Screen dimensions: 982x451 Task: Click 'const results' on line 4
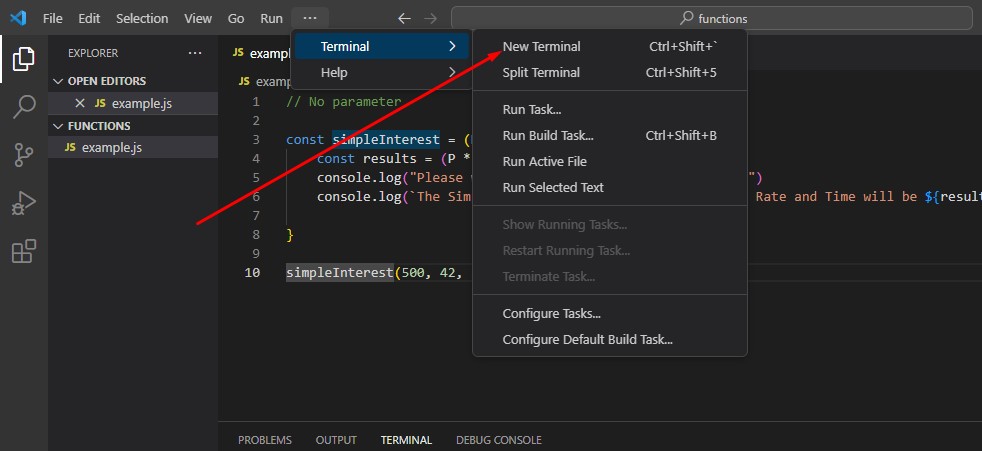click(x=366, y=158)
